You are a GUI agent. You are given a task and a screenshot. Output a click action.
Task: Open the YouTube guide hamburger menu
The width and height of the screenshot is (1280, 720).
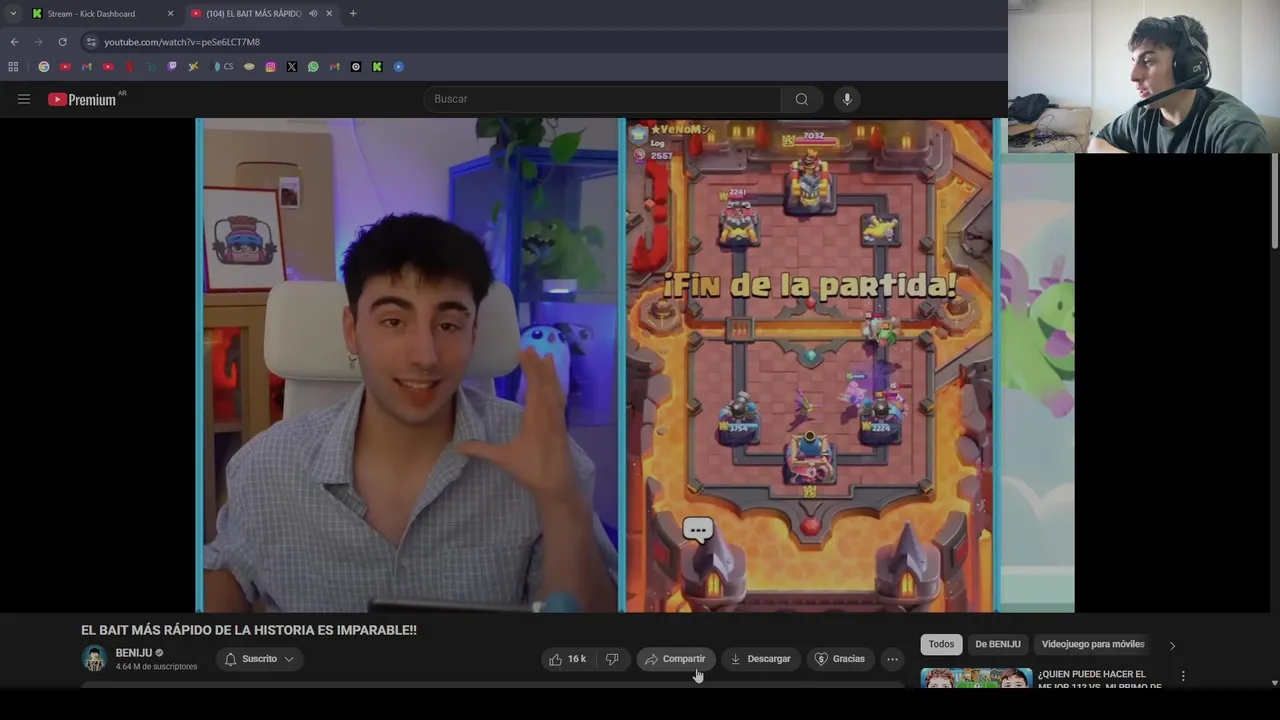click(x=24, y=99)
